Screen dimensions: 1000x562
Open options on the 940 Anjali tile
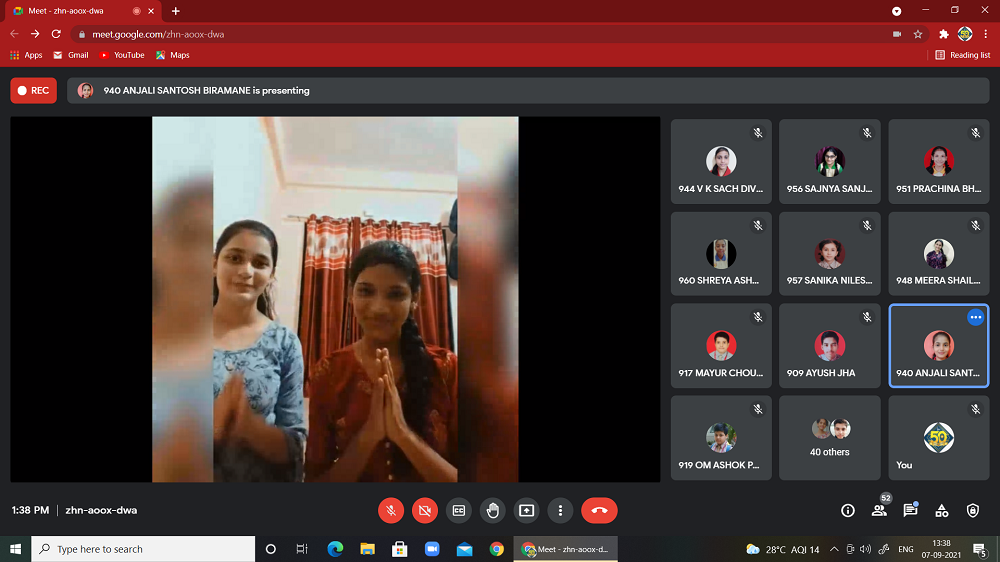click(x=975, y=317)
